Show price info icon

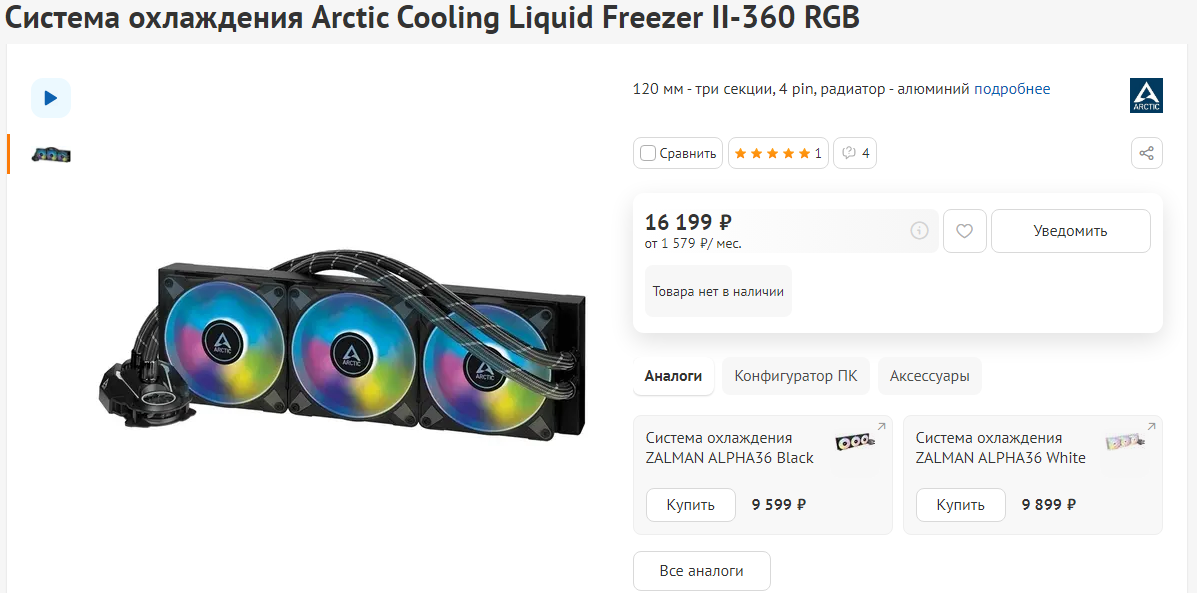click(x=919, y=231)
